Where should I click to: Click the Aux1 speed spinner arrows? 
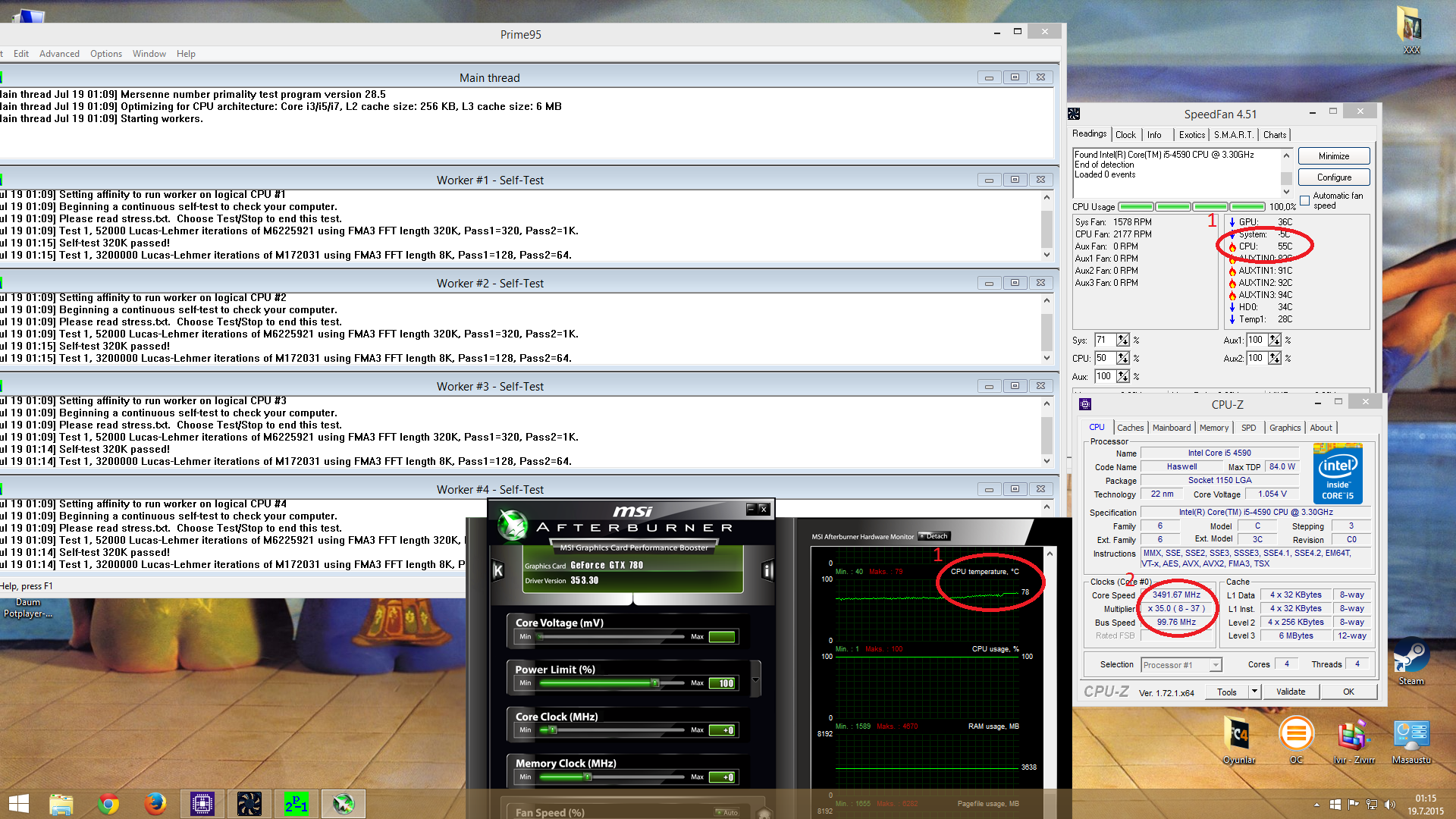click(x=1275, y=340)
